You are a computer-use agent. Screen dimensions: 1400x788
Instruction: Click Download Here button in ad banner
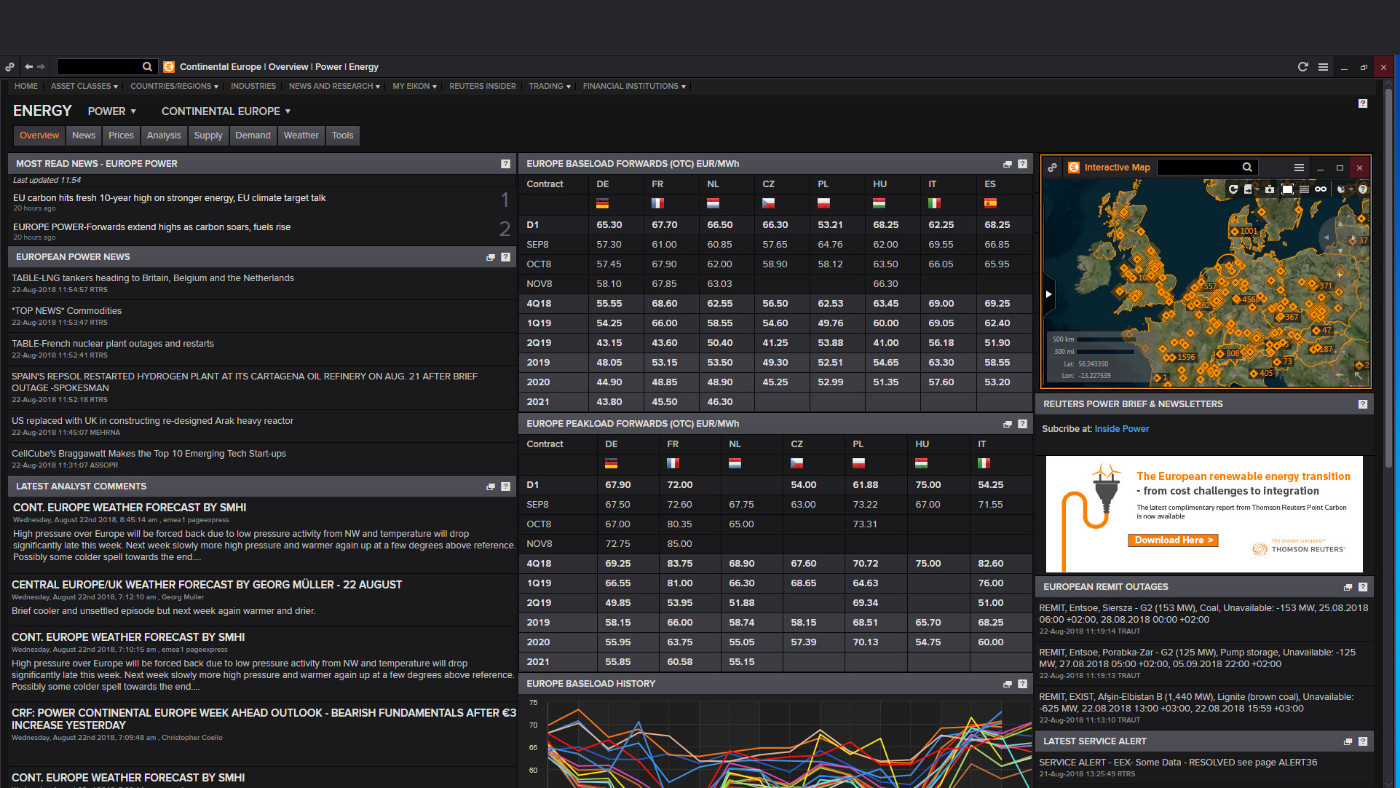pos(1174,540)
